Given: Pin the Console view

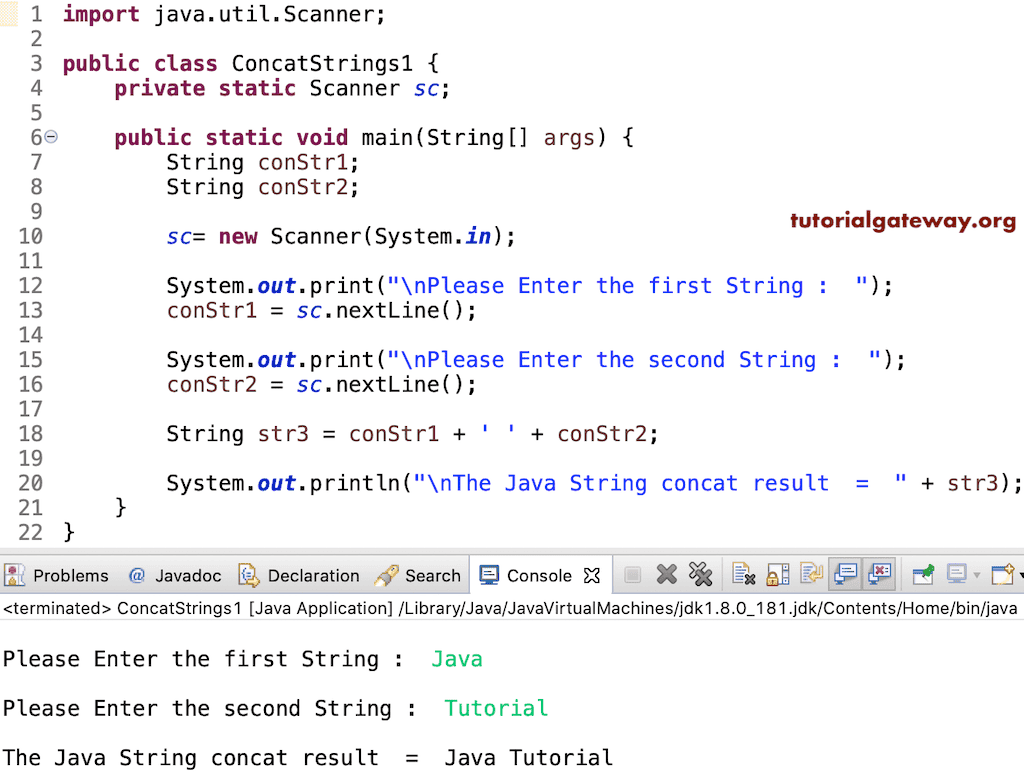Looking at the screenshot, I should click(x=922, y=575).
